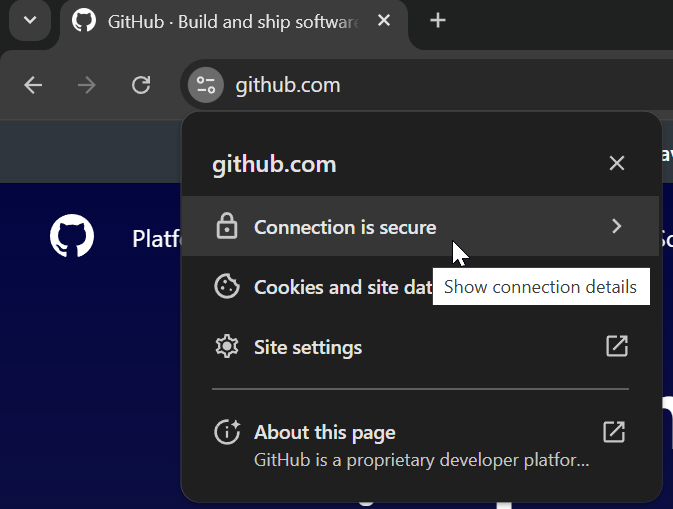
Task: Open the tab search dropdown chevron
Action: [30, 20]
